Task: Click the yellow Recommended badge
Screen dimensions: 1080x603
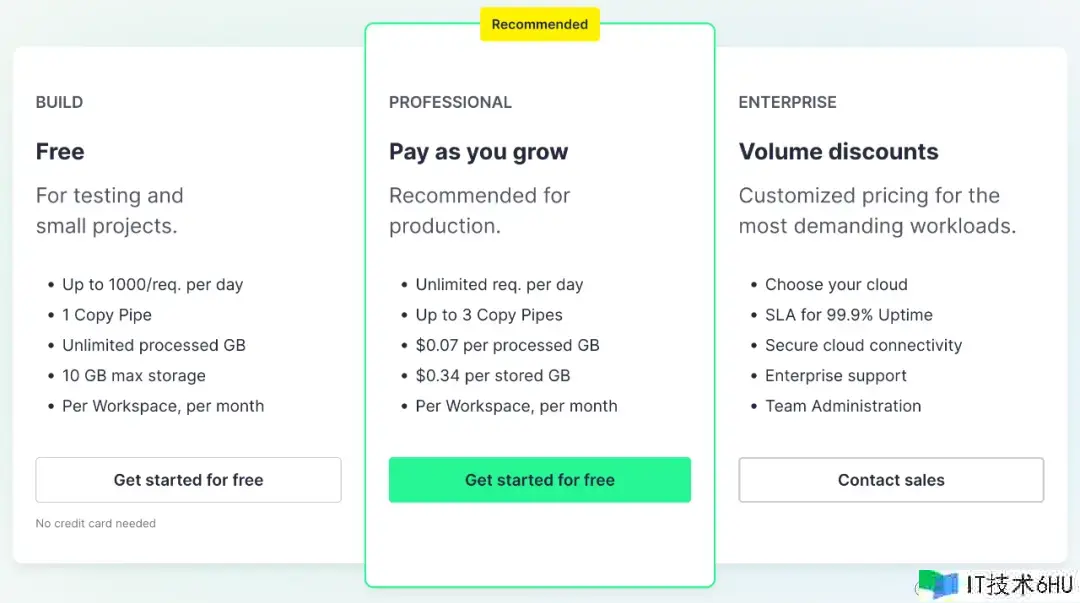Action: [x=539, y=24]
